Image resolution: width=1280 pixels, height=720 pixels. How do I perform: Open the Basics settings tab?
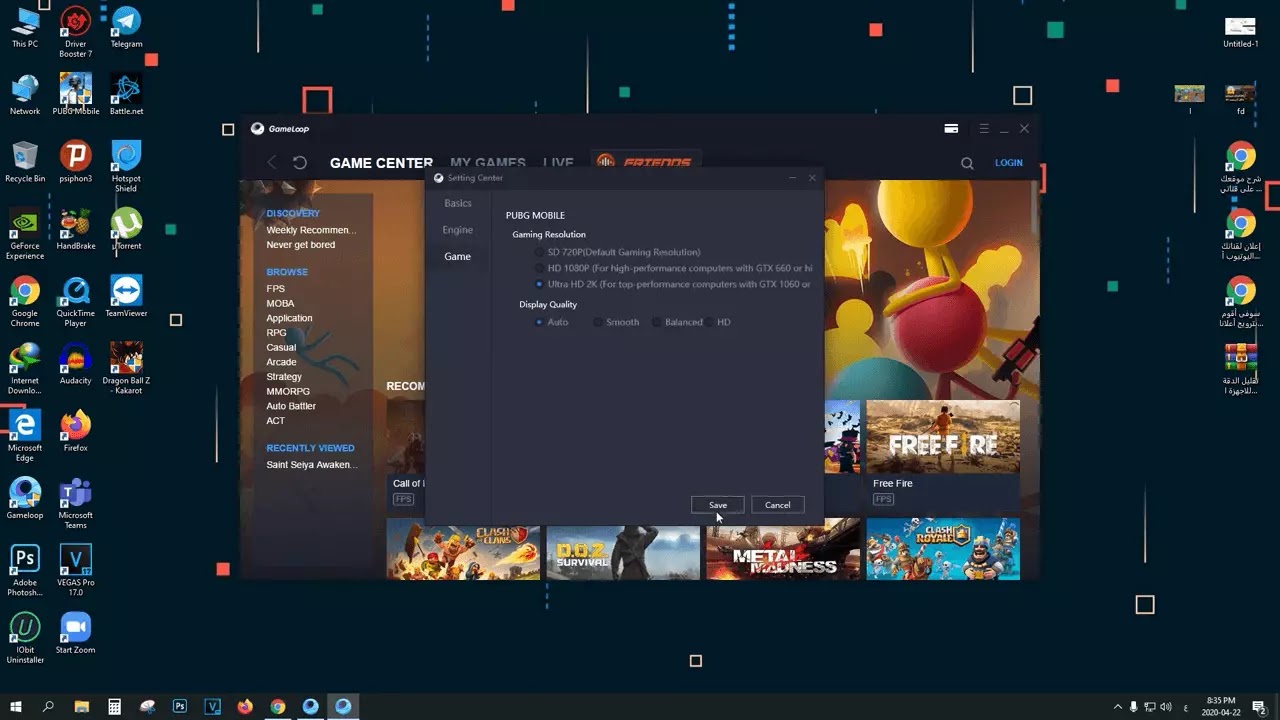(458, 203)
